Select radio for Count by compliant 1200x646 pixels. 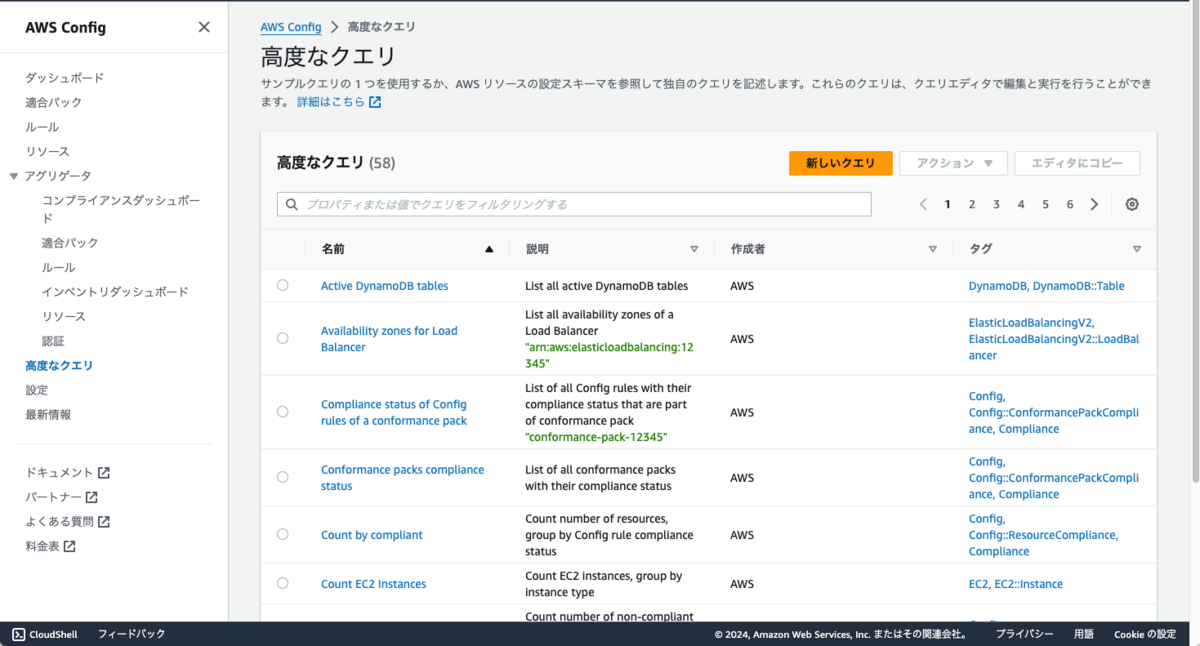tap(283, 534)
